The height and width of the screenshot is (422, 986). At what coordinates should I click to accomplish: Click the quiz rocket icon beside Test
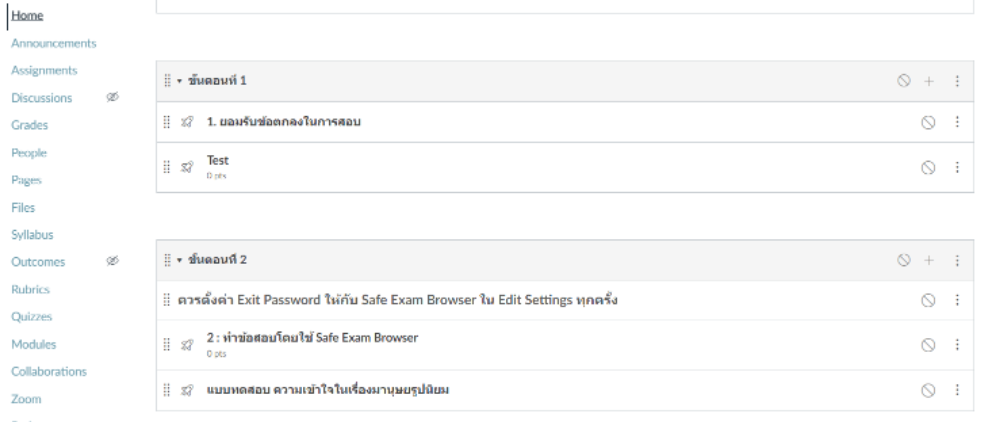coord(187,167)
